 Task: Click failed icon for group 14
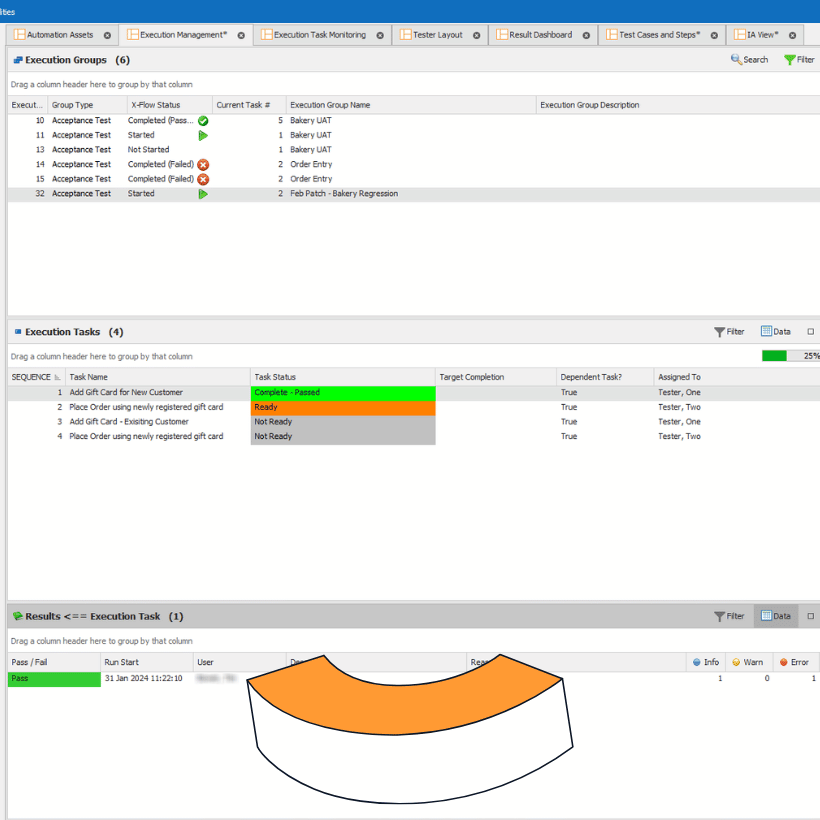[x=203, y=165]
